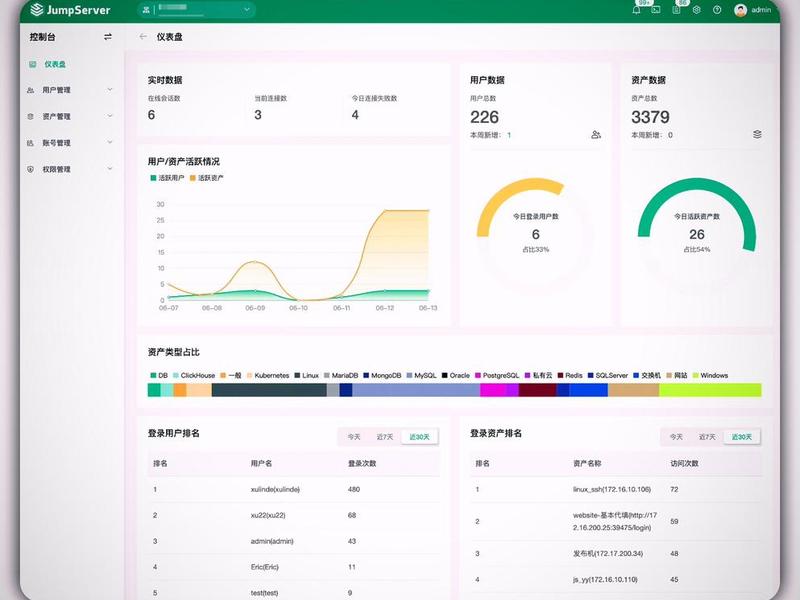
Task: Click today's failed connections value 4
Action: [x=355, y=115]
